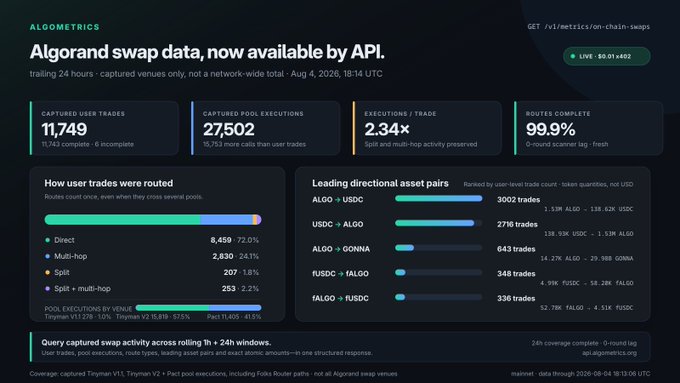This screenshot has width=680, height=383.
Task: Click the 'Algorand swap data' main headline
Action: (x=207, y=52)
